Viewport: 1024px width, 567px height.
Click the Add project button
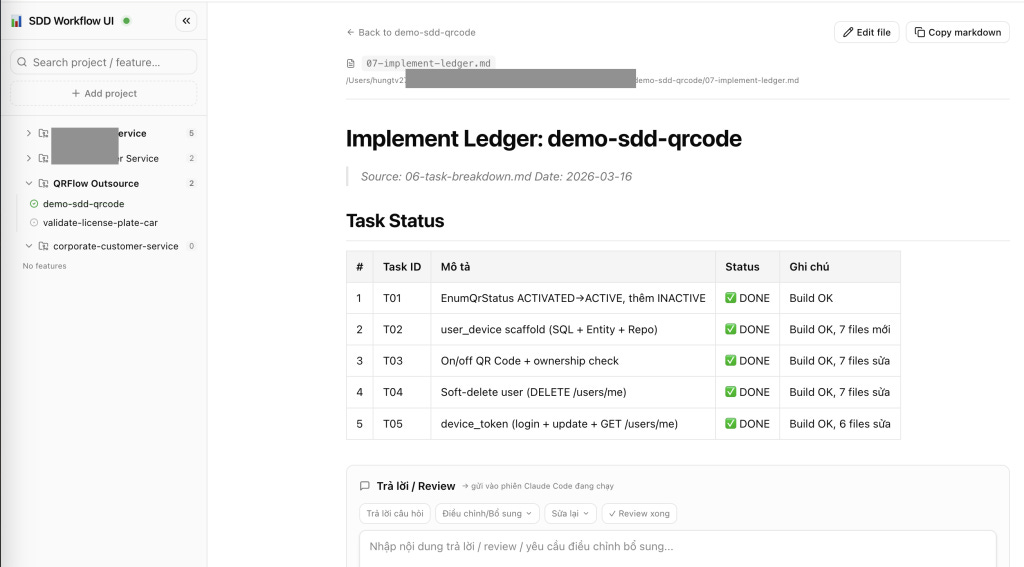click(104, 93)
